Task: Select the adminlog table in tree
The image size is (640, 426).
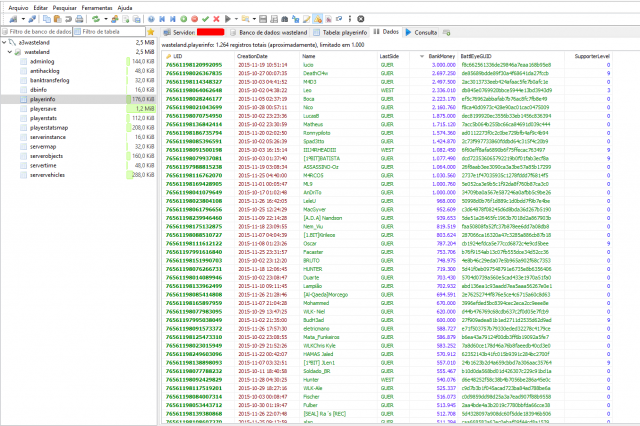Action: [42, 61]
